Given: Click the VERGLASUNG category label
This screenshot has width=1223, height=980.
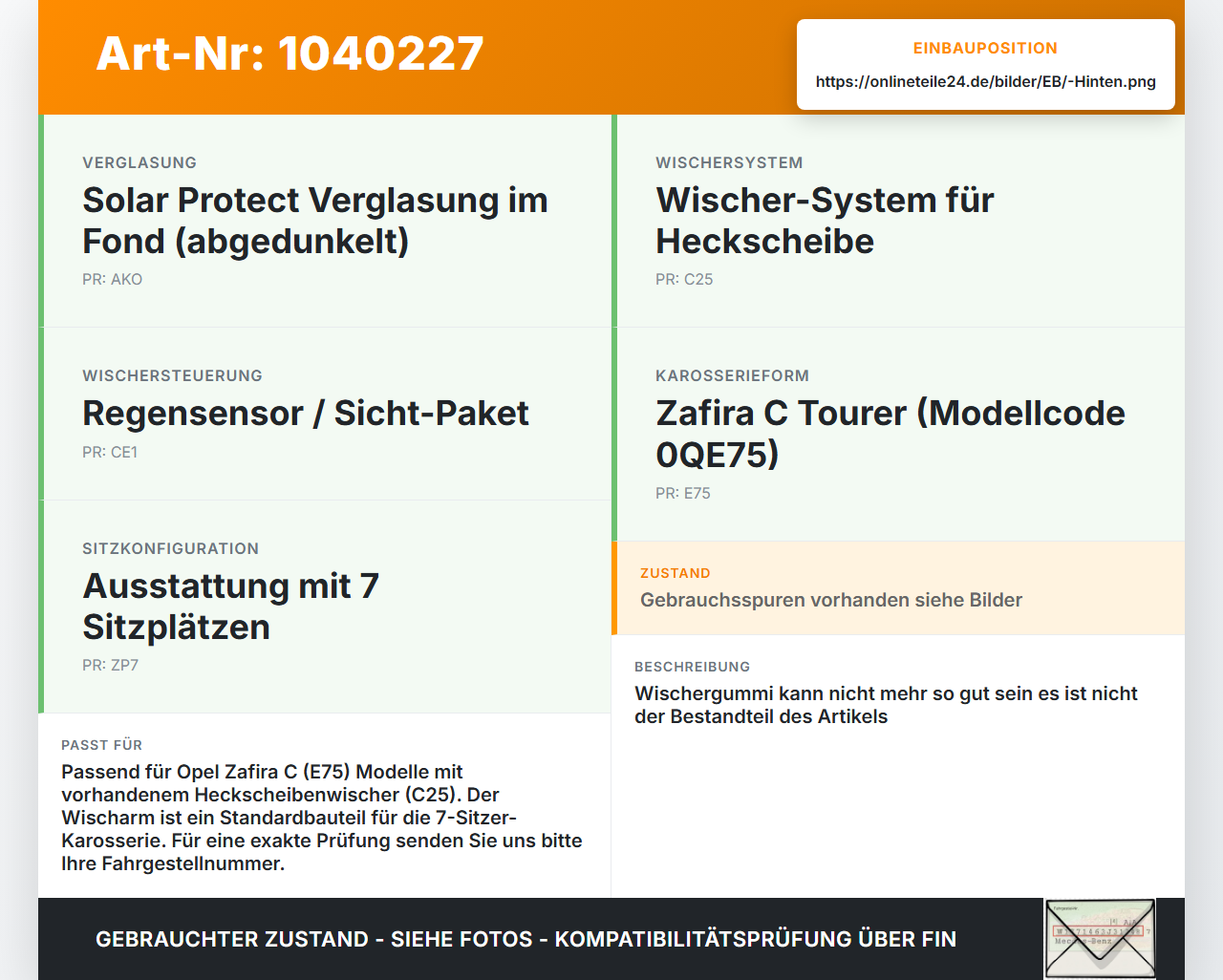Looking at the screenshot, I should pyautogui.click(x=139, y=162).
